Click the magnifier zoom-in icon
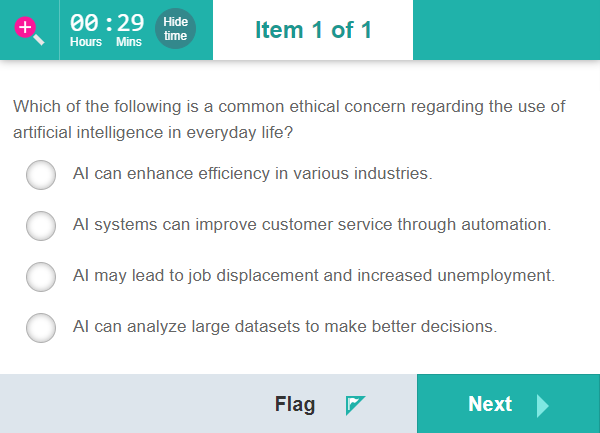 click(x=29, y=30)
